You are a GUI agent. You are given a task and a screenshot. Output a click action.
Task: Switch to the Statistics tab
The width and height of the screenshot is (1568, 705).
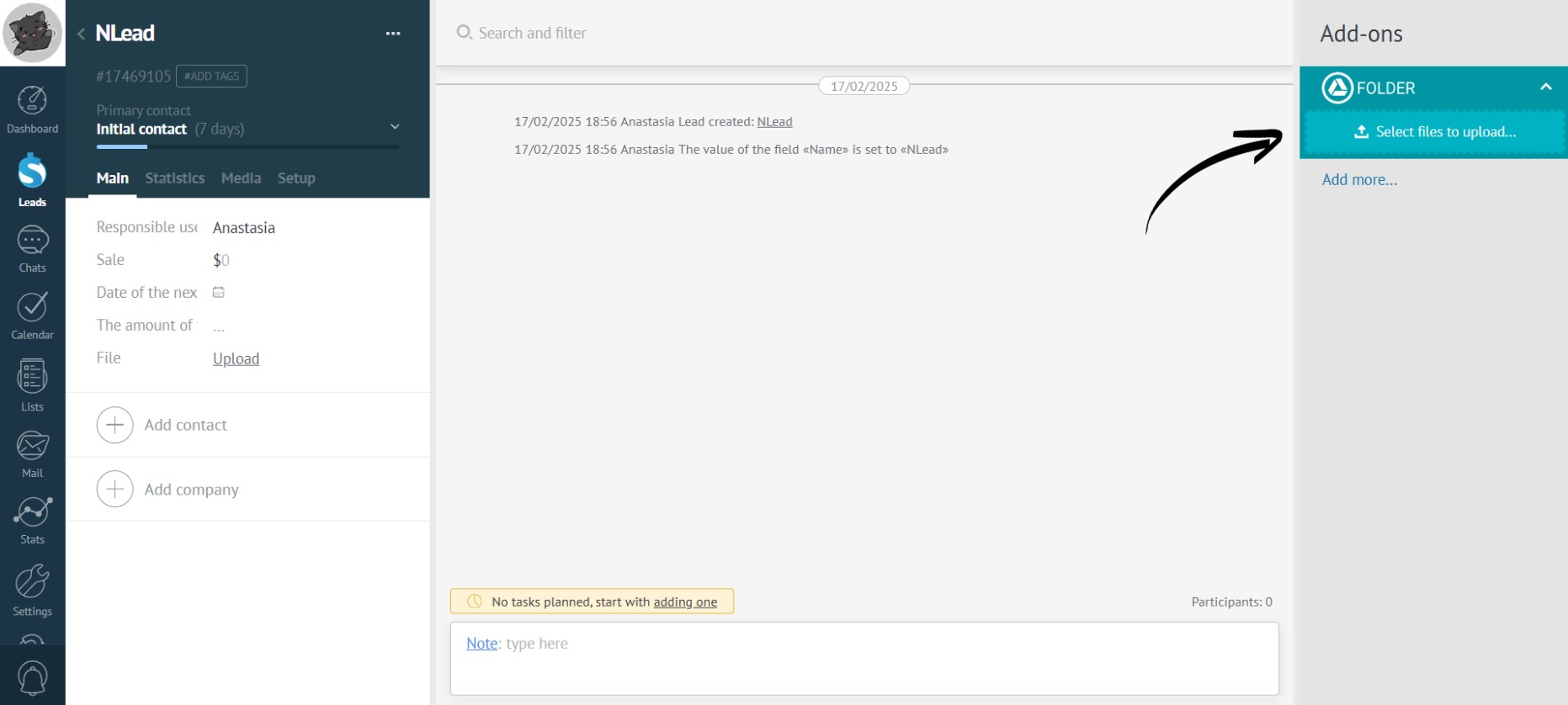pyautogui.click(x=174, y=178)
